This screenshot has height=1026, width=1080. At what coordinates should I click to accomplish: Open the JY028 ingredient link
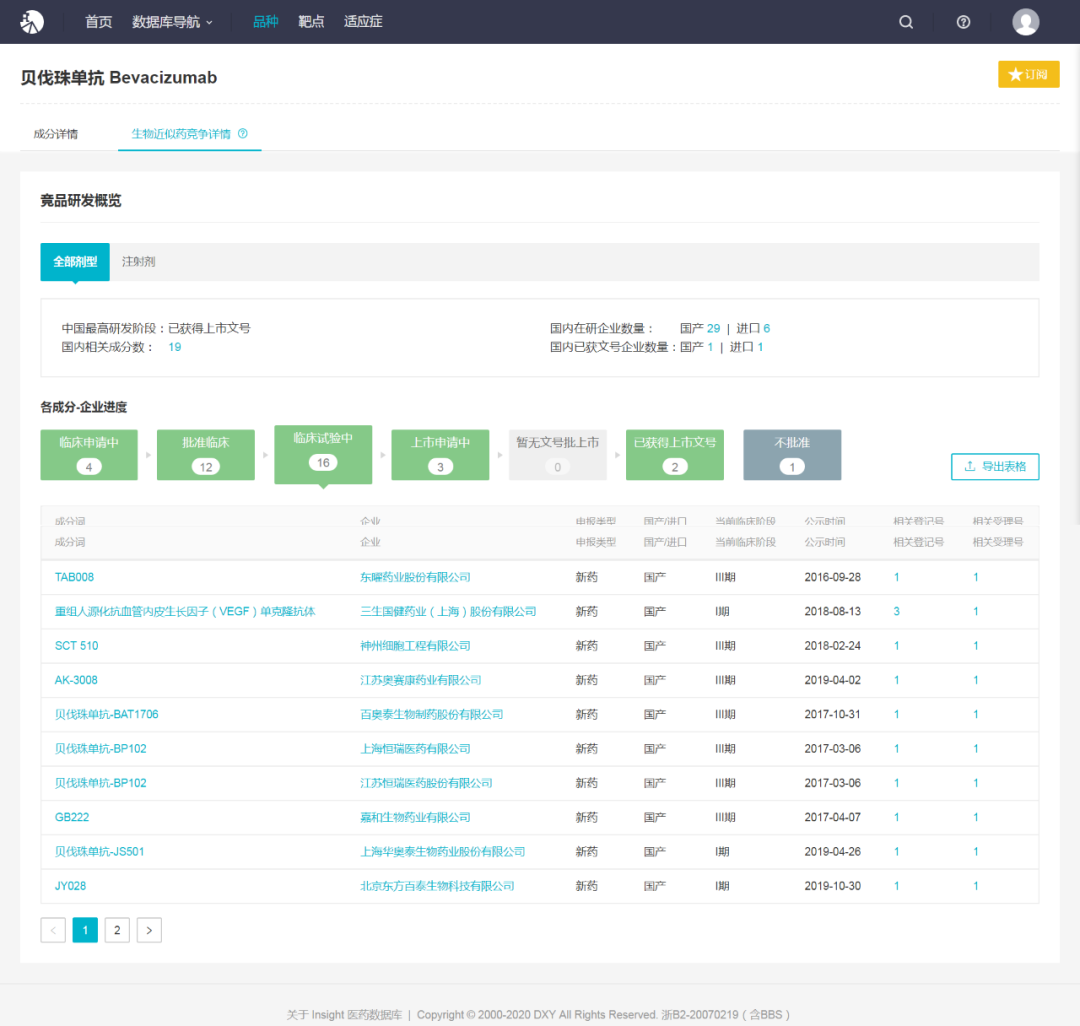[x=70, y=886]
